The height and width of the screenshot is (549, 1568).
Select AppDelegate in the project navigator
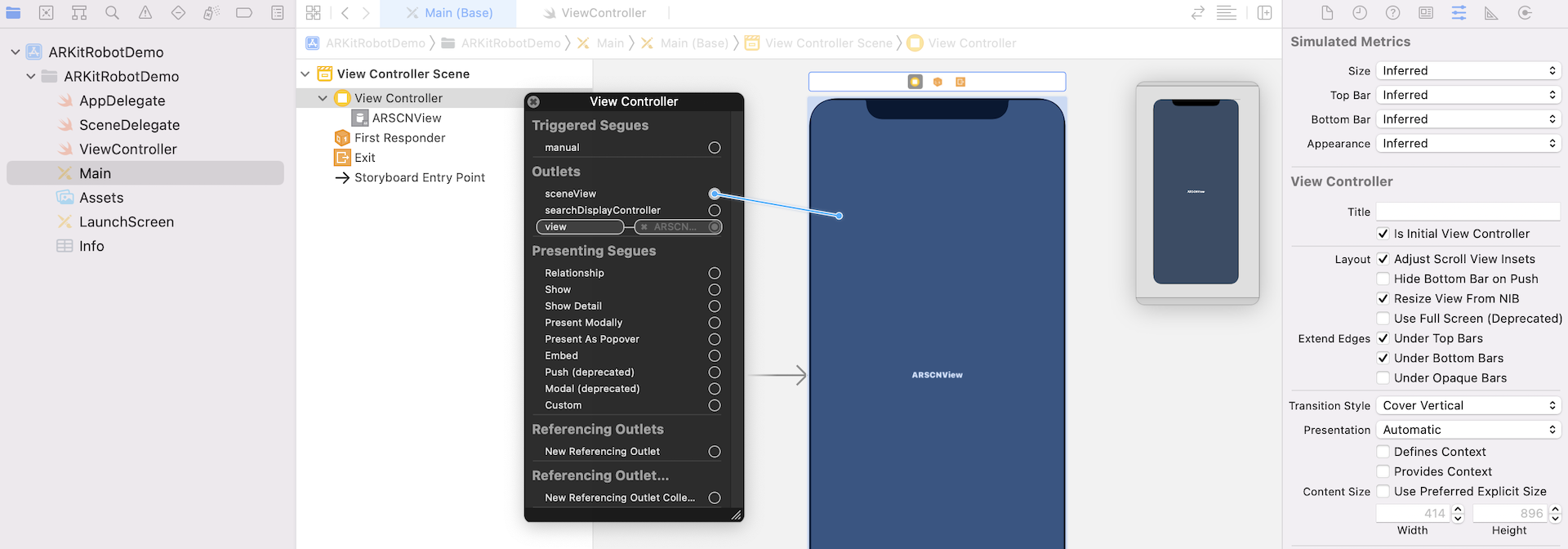122,100
